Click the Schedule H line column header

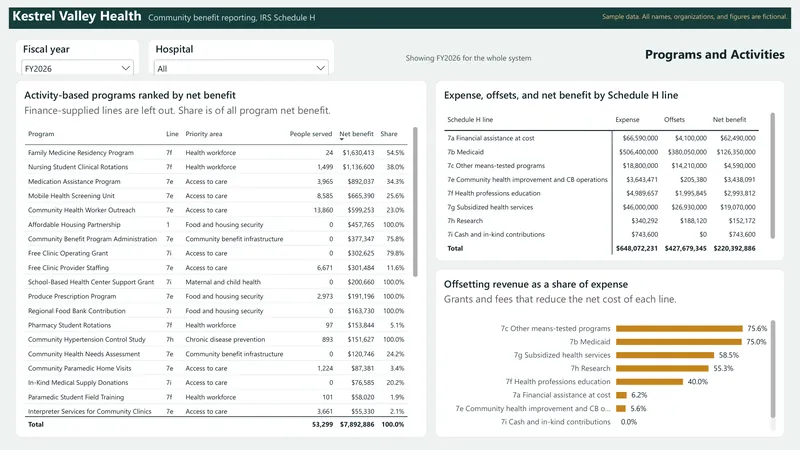[x=470, y=119]
